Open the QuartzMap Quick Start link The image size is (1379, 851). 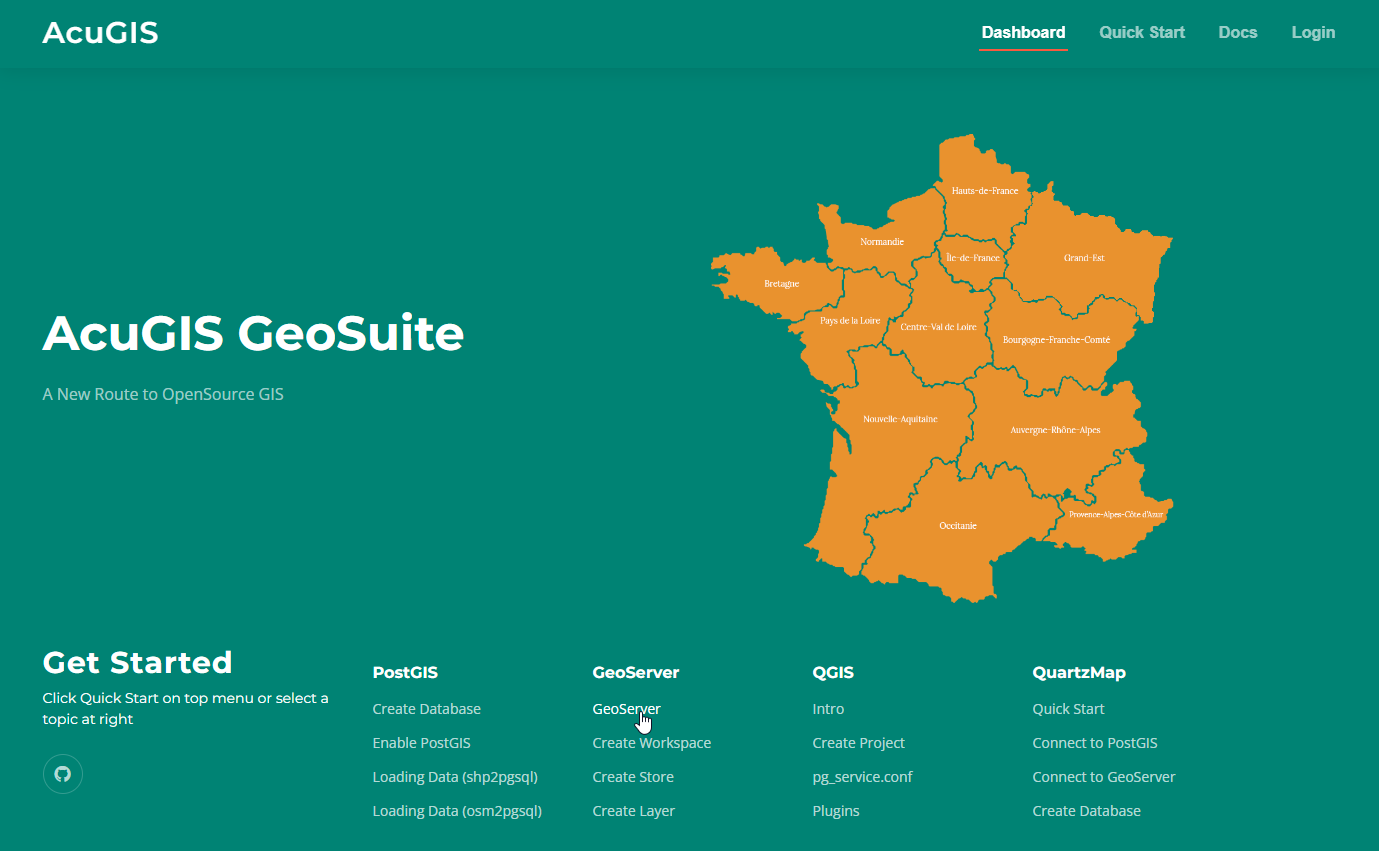1068,709
